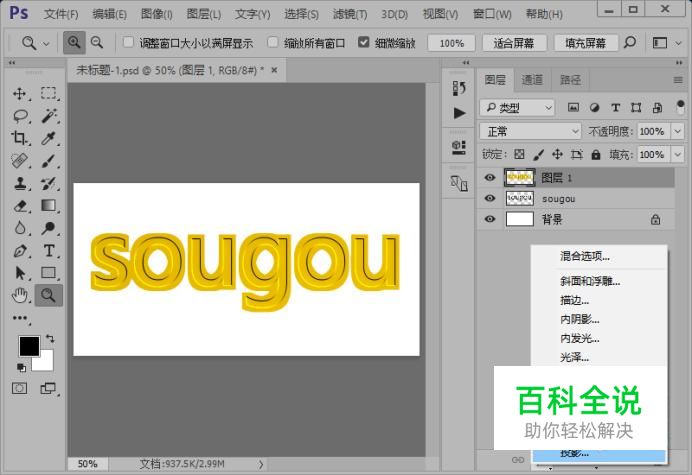Uncheck 细微缩放 checkbox
Screen dimensions: 692x475
coord(363,42)
